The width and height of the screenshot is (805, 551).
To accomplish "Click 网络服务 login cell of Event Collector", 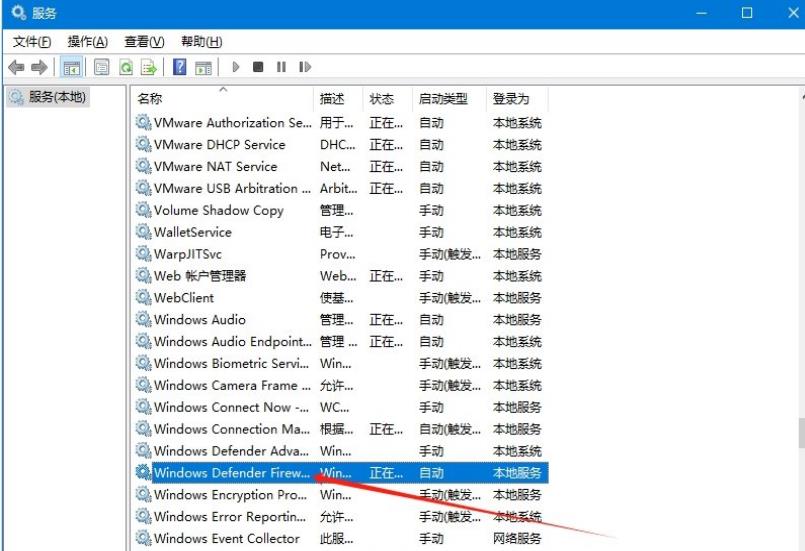I will point(517,538).
